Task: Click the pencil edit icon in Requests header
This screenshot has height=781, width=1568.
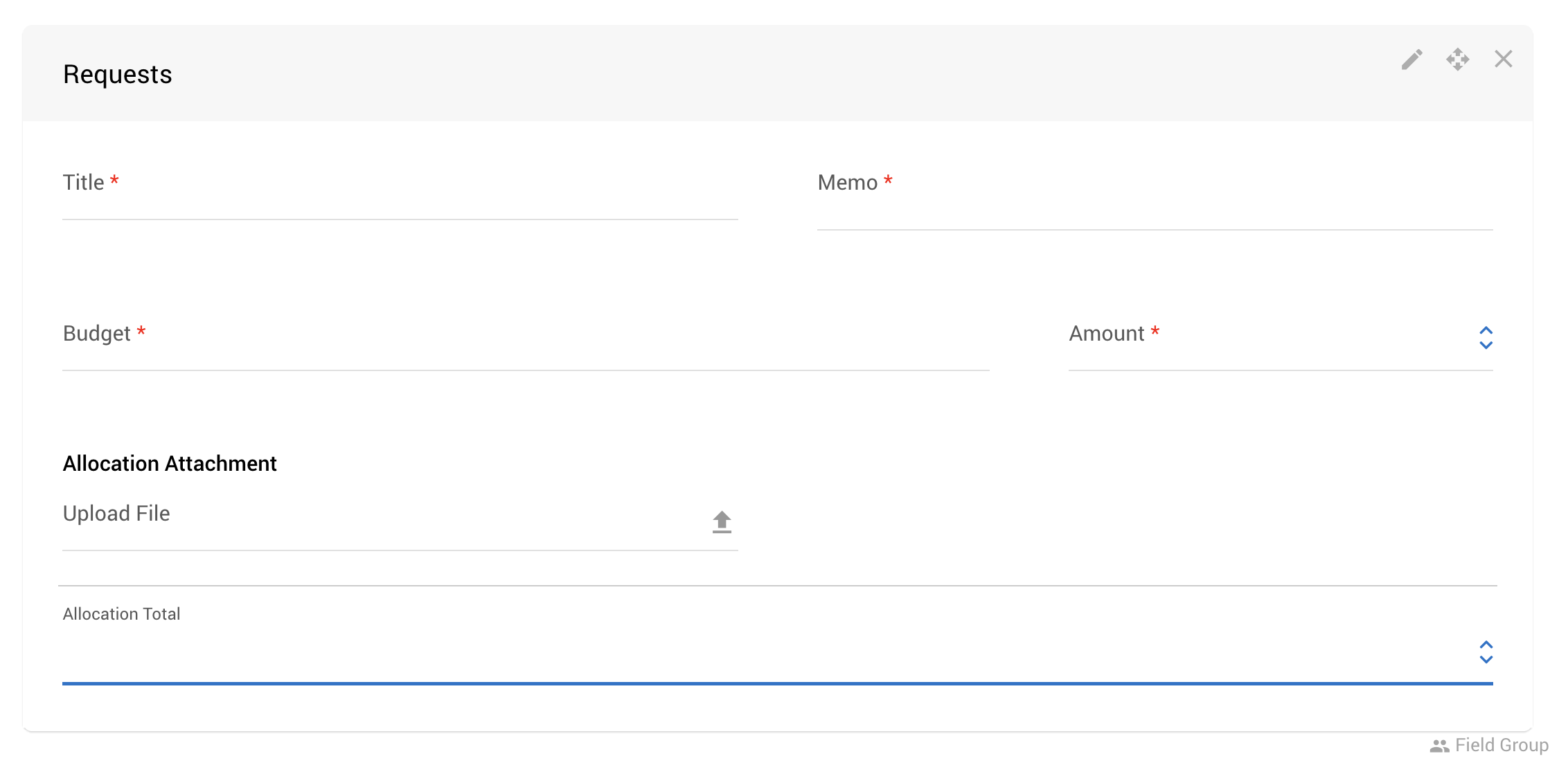Action: click(x=1412, y=60)
